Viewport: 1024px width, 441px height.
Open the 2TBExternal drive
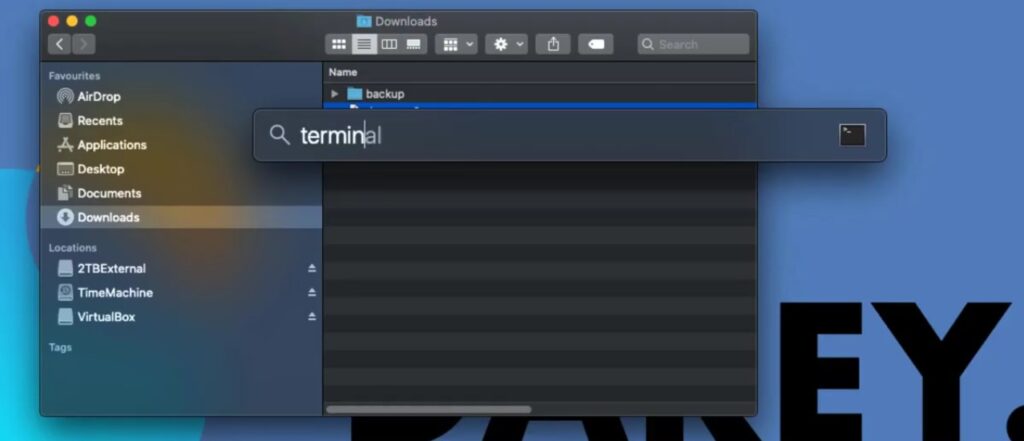[181, 269]
